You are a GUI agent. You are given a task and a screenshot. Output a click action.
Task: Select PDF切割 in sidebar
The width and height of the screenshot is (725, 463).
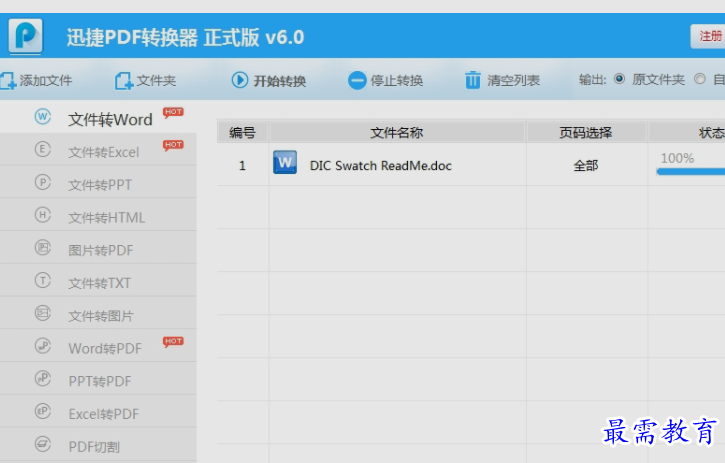coord(98,444)
